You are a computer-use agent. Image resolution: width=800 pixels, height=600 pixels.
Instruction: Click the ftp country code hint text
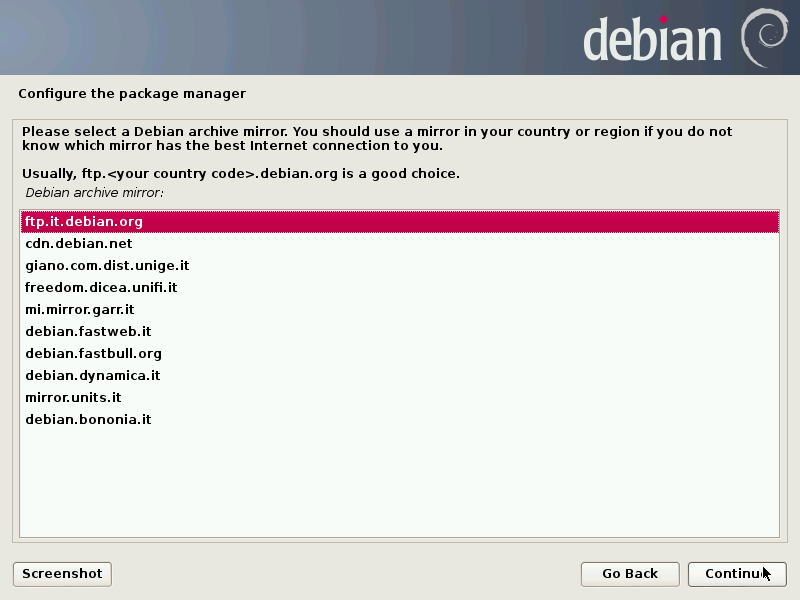tap(241, 174)
